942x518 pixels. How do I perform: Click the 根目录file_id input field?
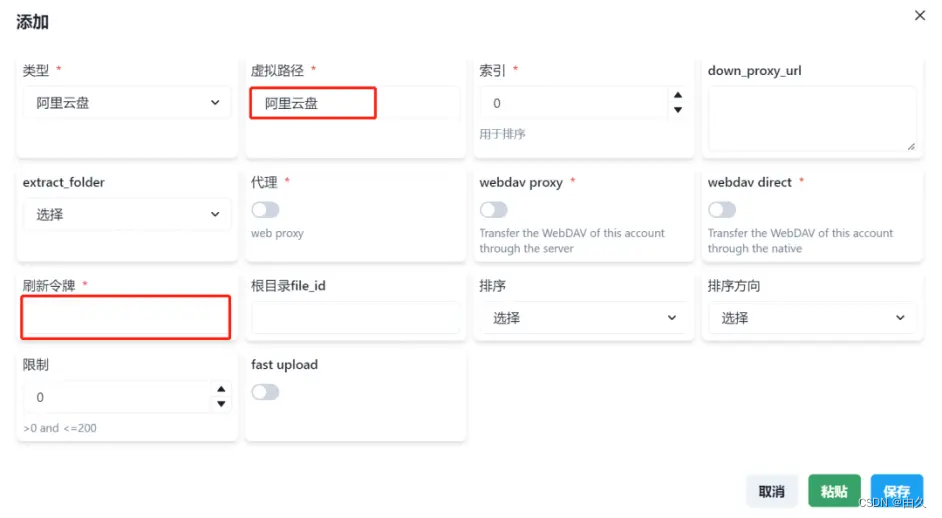(355, 318)
